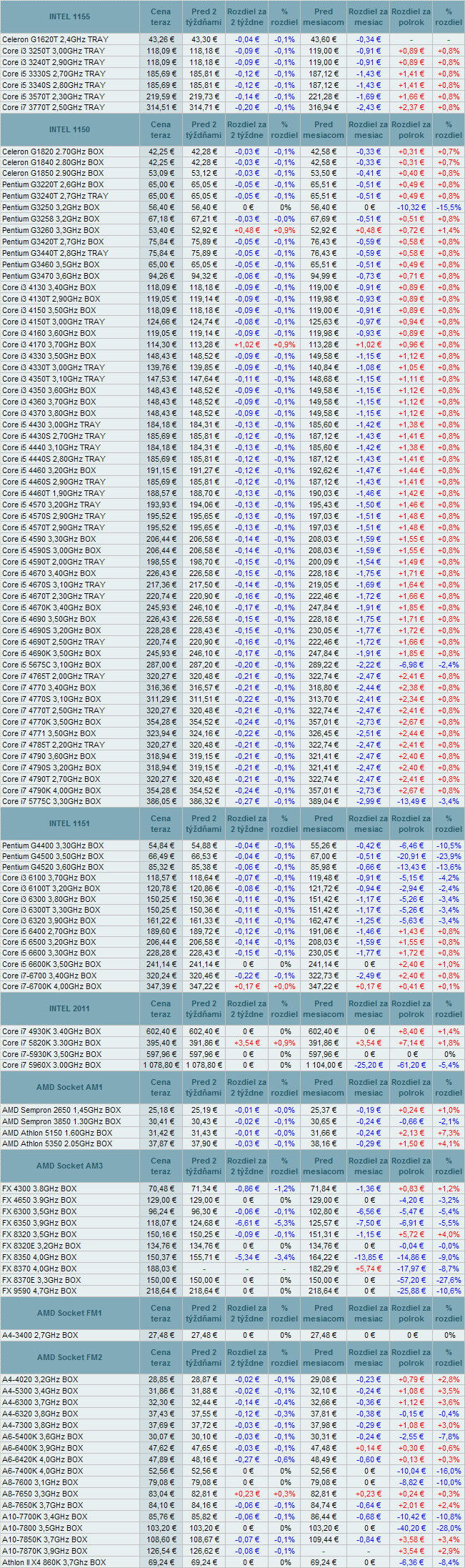Select FX 6350 3,9GHz BOX row name
This screenshot has width=465, height=1568.
(39, 1223)
